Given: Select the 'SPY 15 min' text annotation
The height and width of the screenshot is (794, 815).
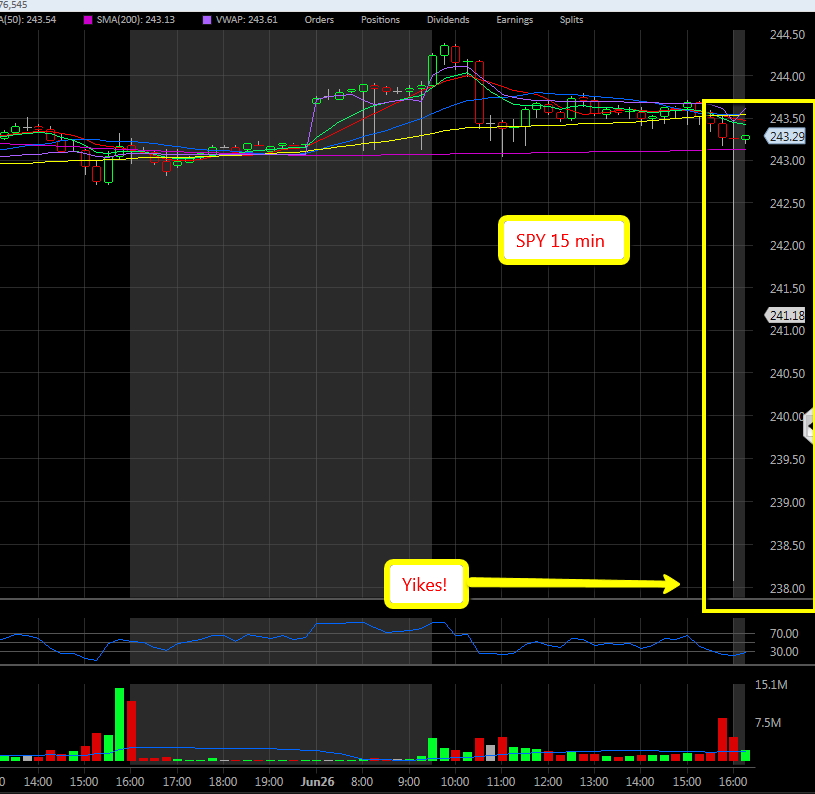Looking at the screenshot, I should [564, 240].
